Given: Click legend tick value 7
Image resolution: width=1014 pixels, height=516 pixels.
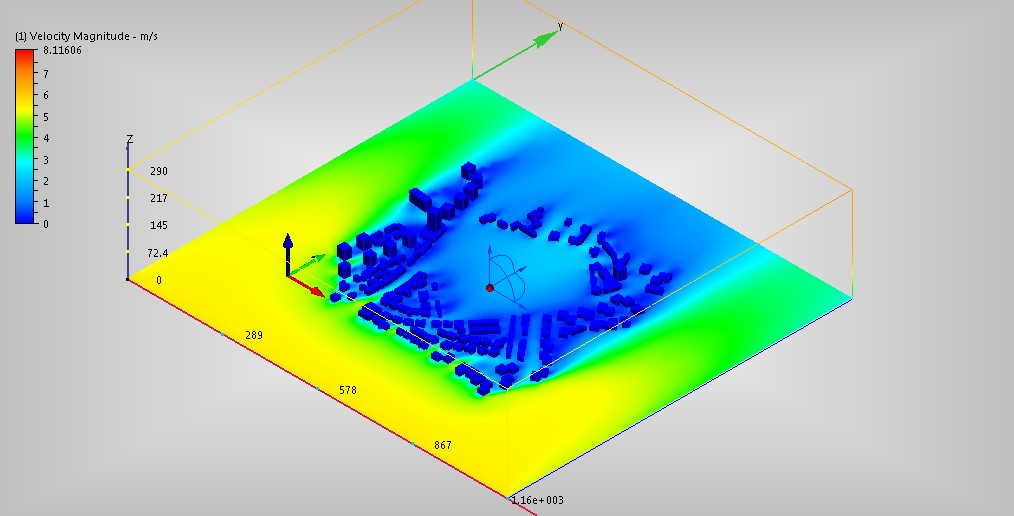Looking at the screenshot, I should [46, 74].
